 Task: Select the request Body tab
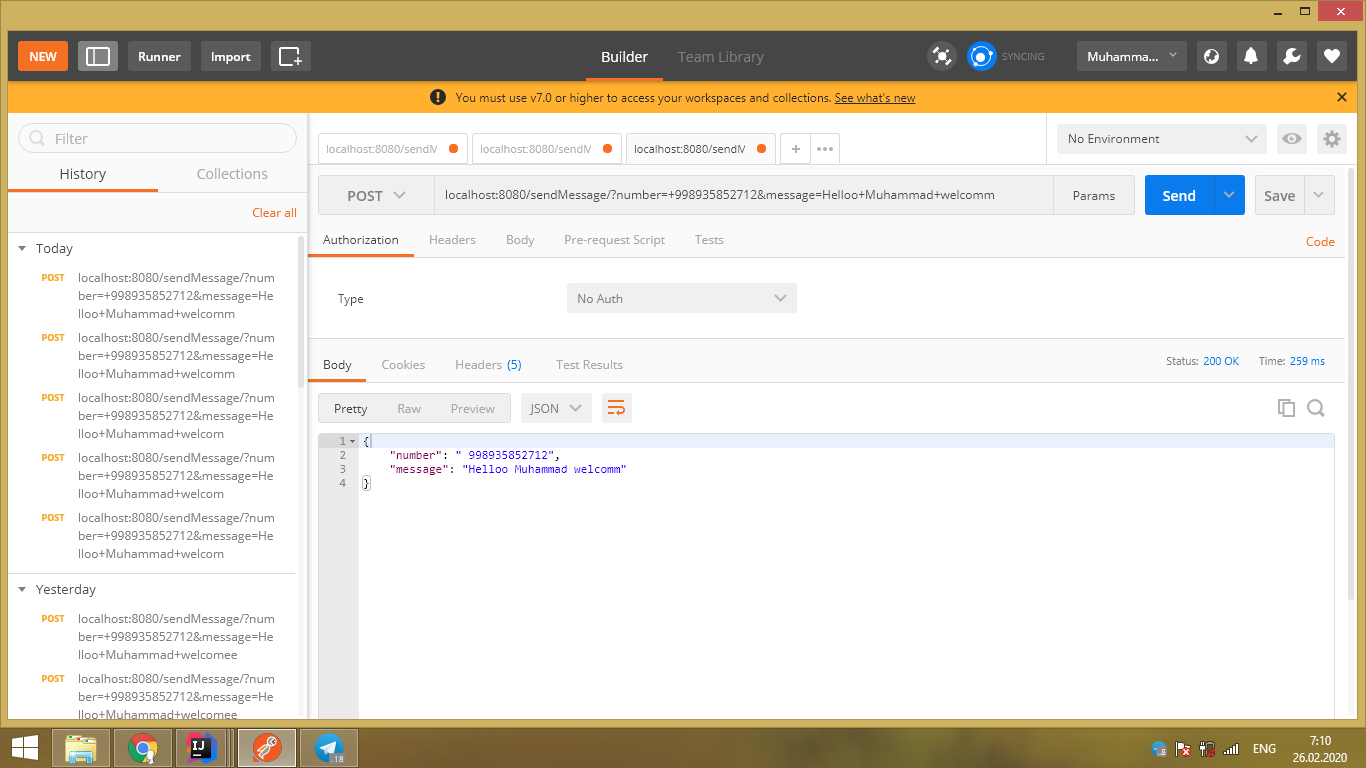520,240
